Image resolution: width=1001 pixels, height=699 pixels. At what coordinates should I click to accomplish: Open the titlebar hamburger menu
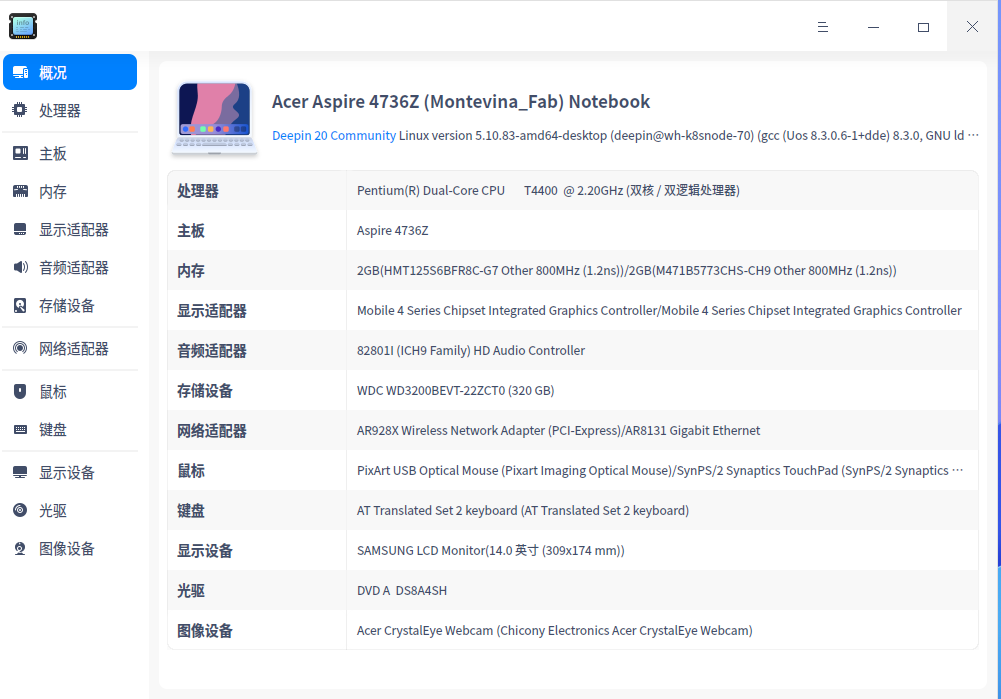[x=823, y=27]
